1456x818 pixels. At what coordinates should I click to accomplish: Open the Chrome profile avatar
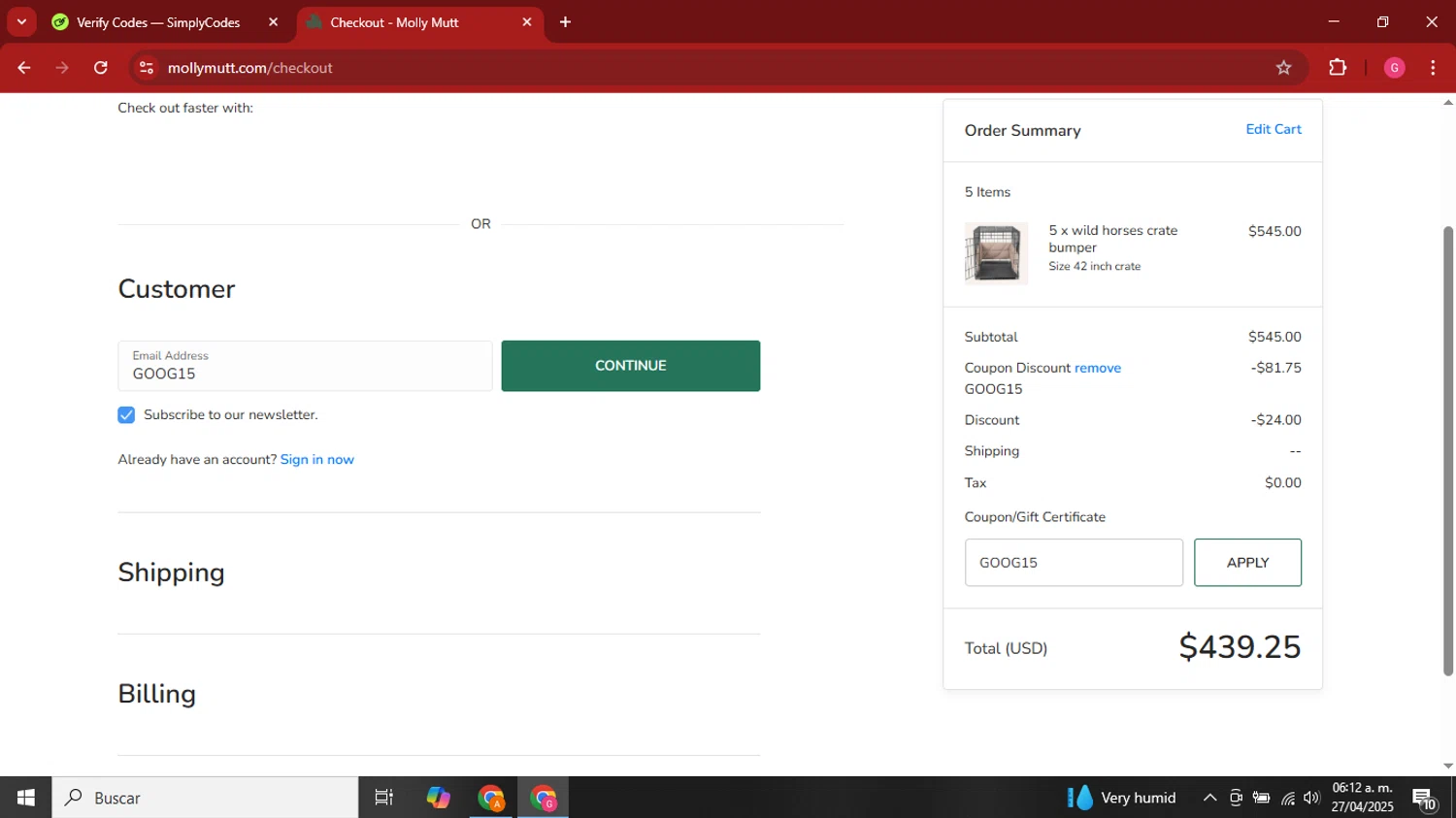1394,68
